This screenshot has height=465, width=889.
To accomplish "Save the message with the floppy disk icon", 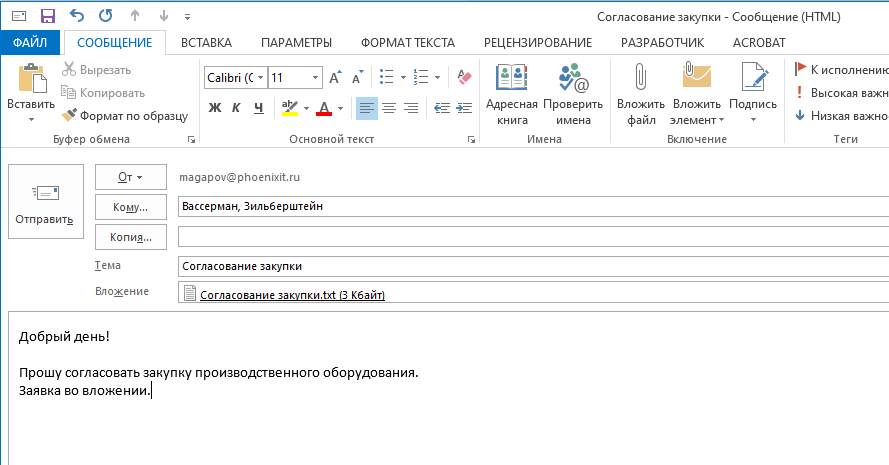I will point(48,16).
